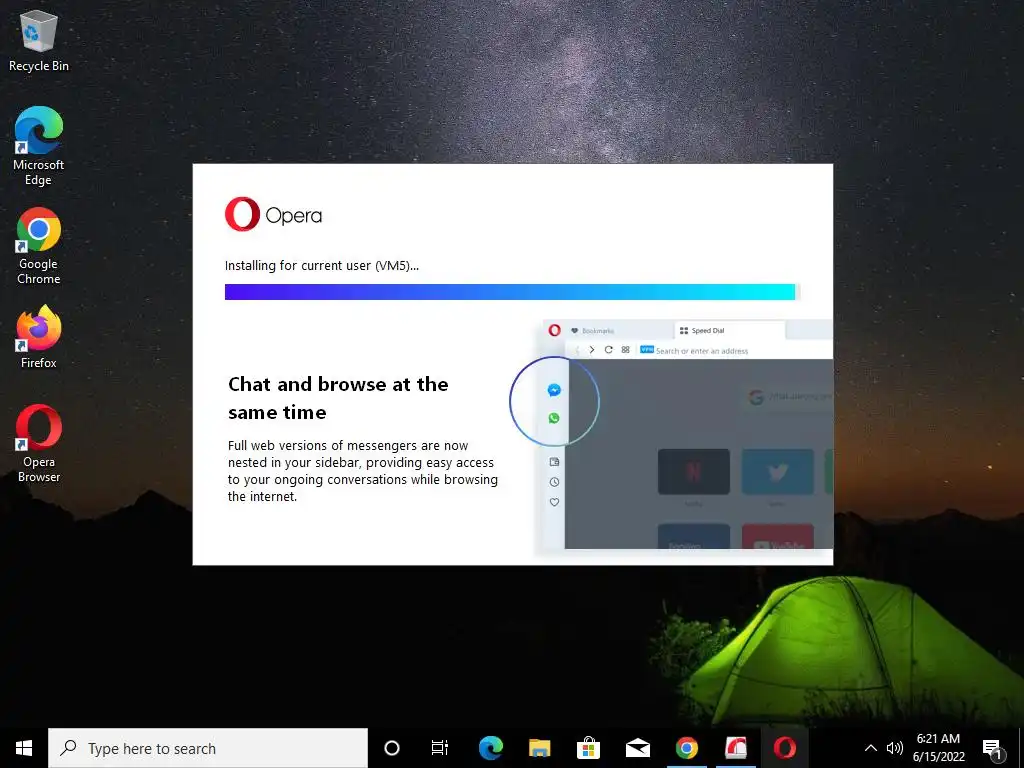Click the Opera logo in installer
This screenshot has height=768, width=1024.
point(273,214)
